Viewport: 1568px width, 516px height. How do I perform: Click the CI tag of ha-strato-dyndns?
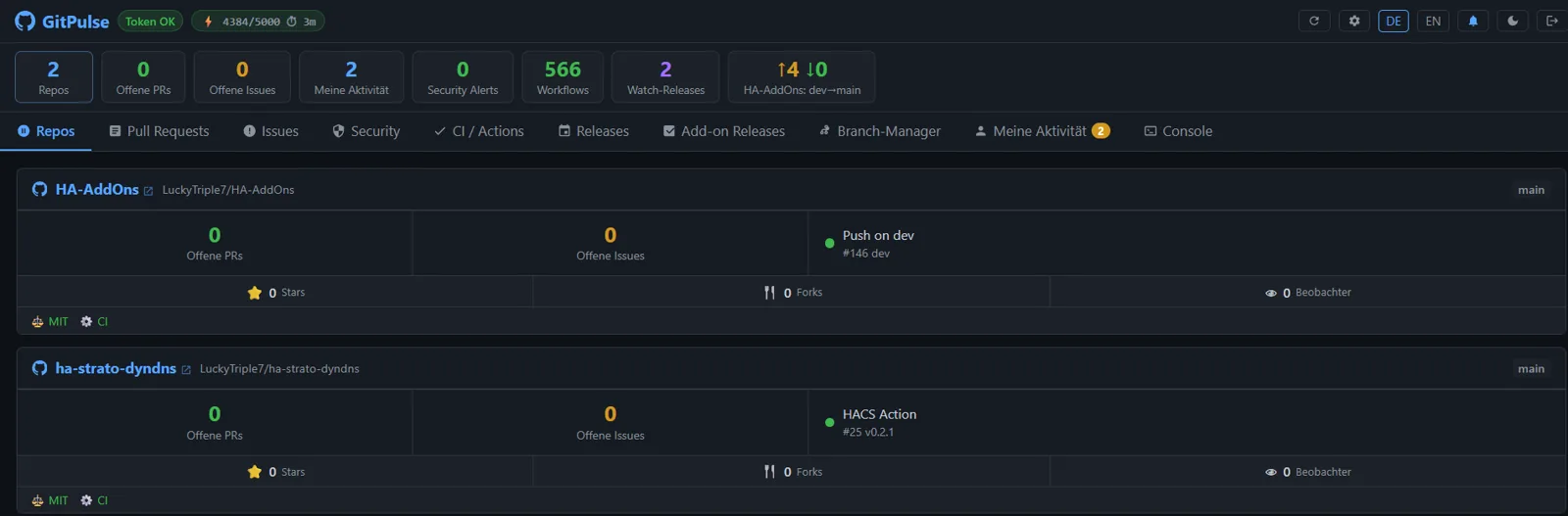(94, 500)
